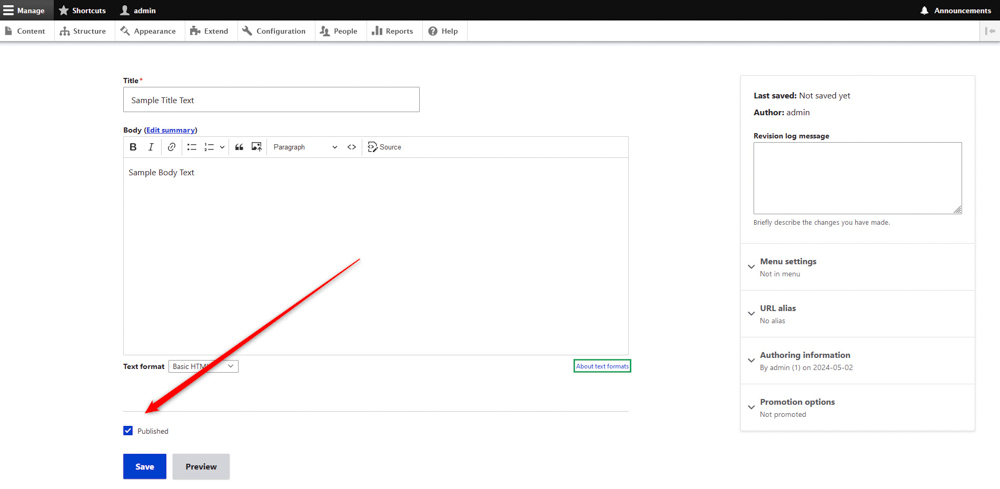Expand Menu settings section
The height and width of the screenshot is (489, 1000).
857,266
